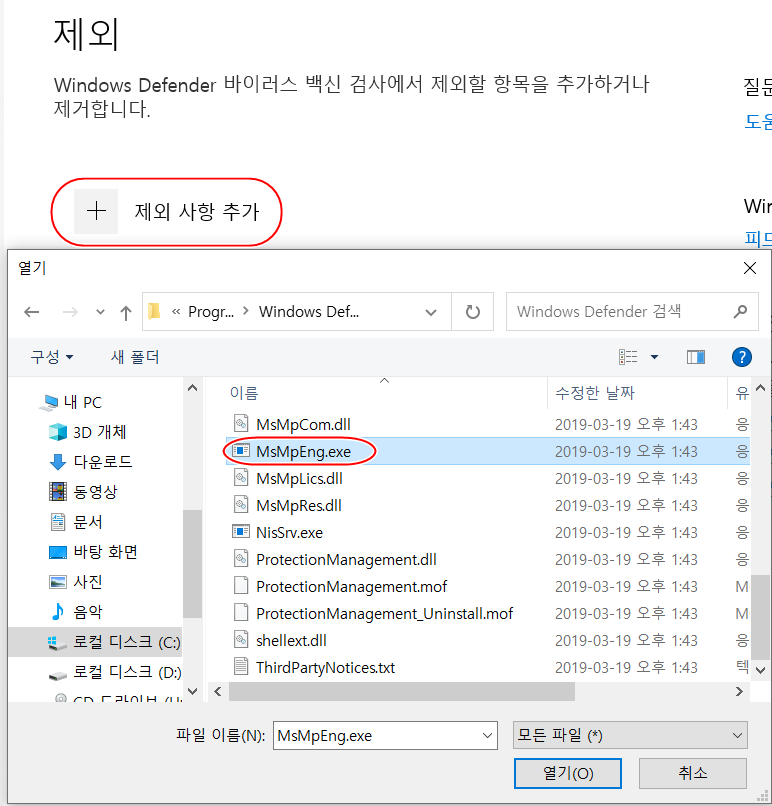Change the file list view layout
The height and width of the screenshot is (806, 772).
628,357
